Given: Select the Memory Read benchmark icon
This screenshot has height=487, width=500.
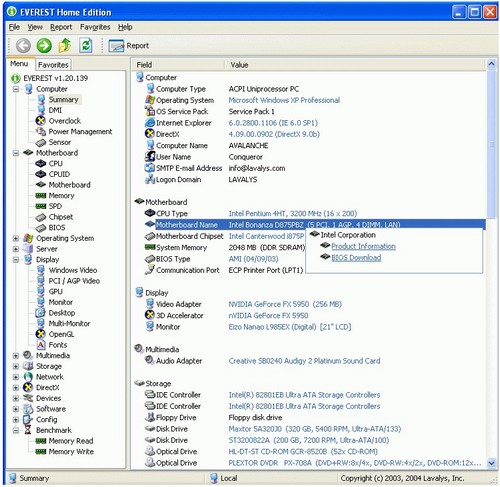Looking at the screenshot, I should coord(41,441).
